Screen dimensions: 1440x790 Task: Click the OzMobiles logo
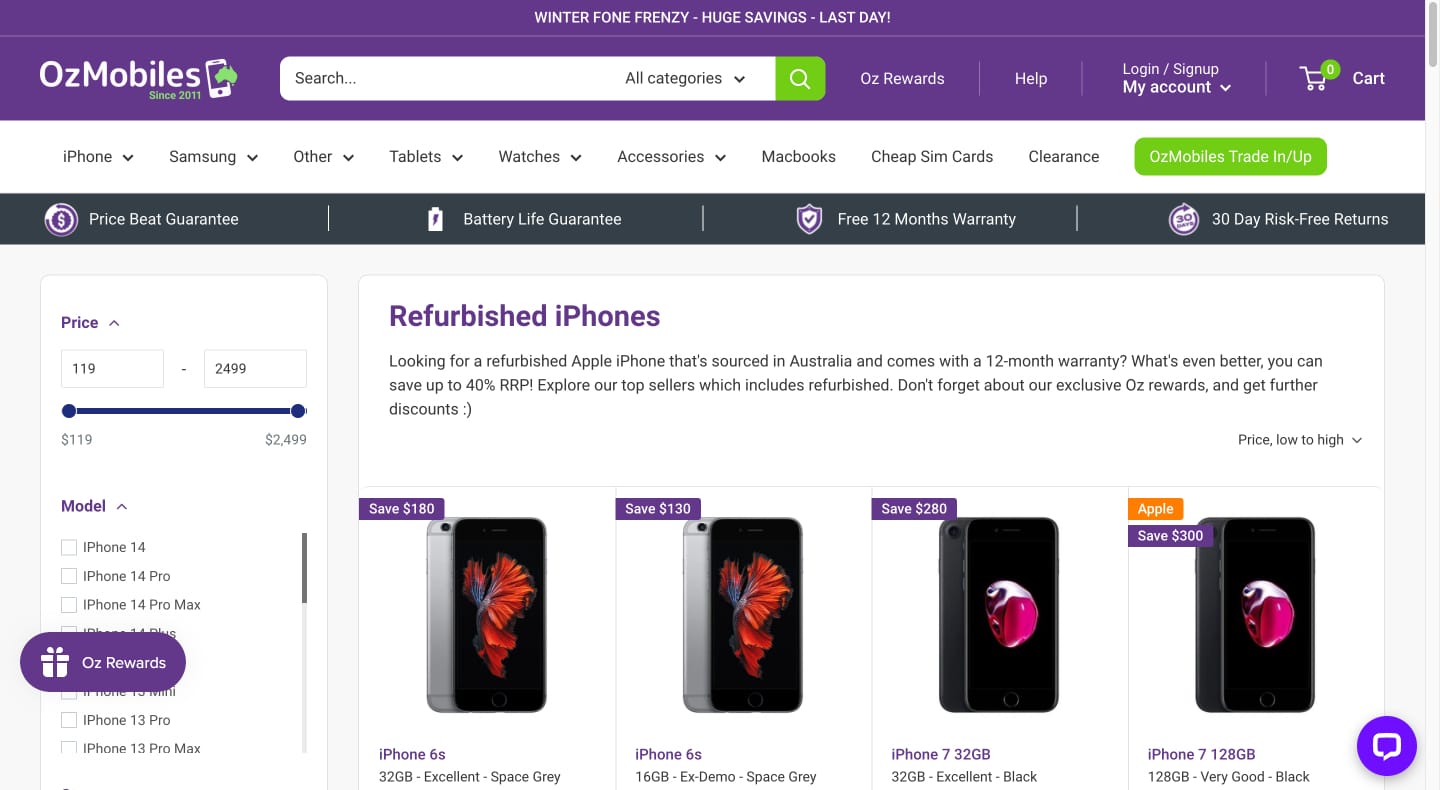coord(138,78)
